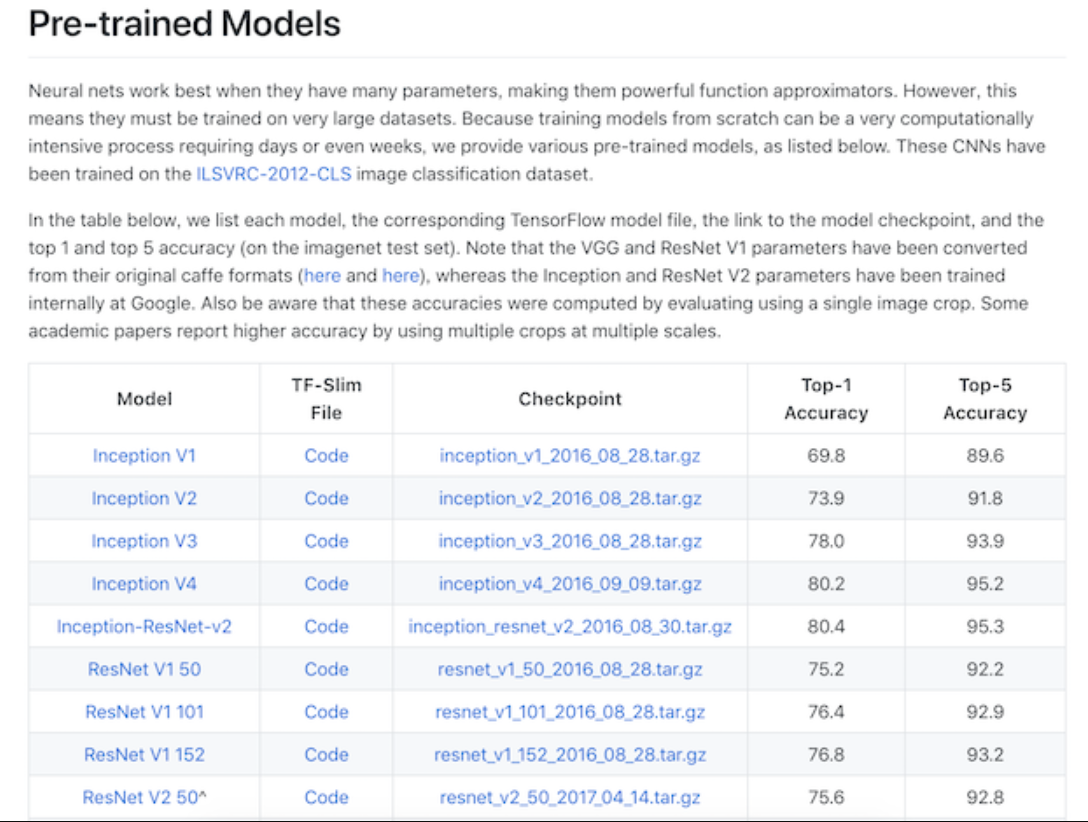
Task: Open the Code link for Inception V2
Action: tap(326, 498)
